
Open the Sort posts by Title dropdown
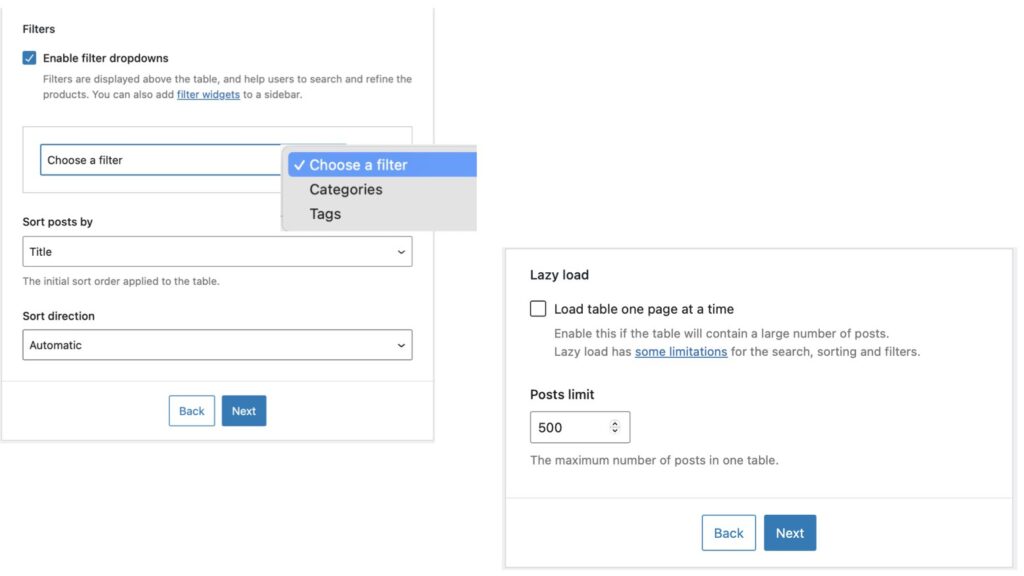216,252
